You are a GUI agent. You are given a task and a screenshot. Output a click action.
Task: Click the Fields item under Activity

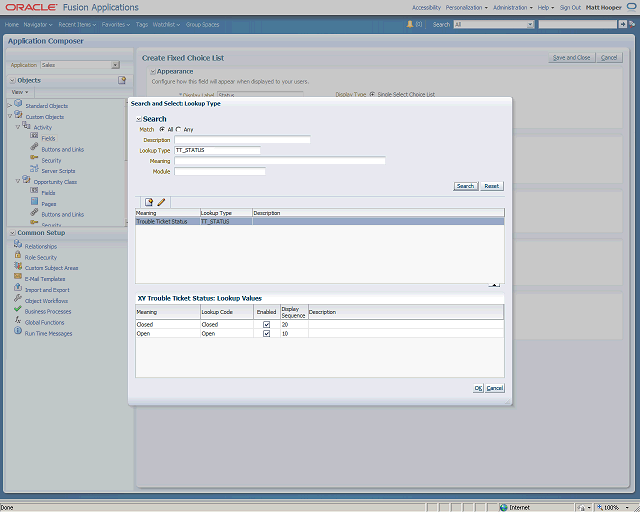[48, 138]
